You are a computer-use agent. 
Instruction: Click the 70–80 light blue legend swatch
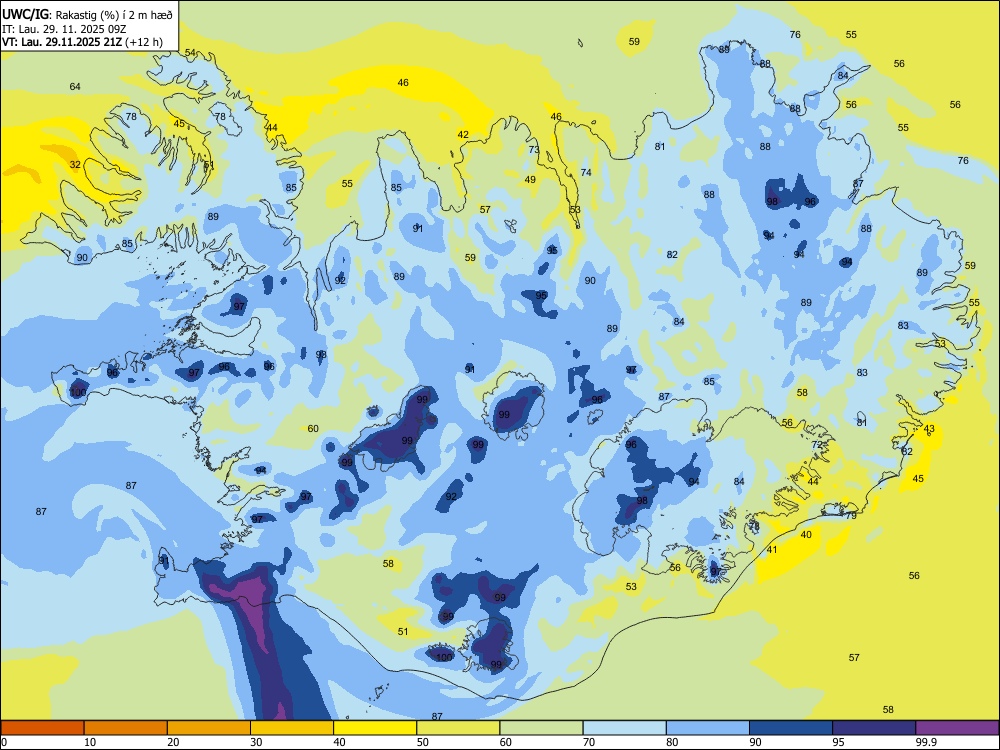[x=624, y=728]
